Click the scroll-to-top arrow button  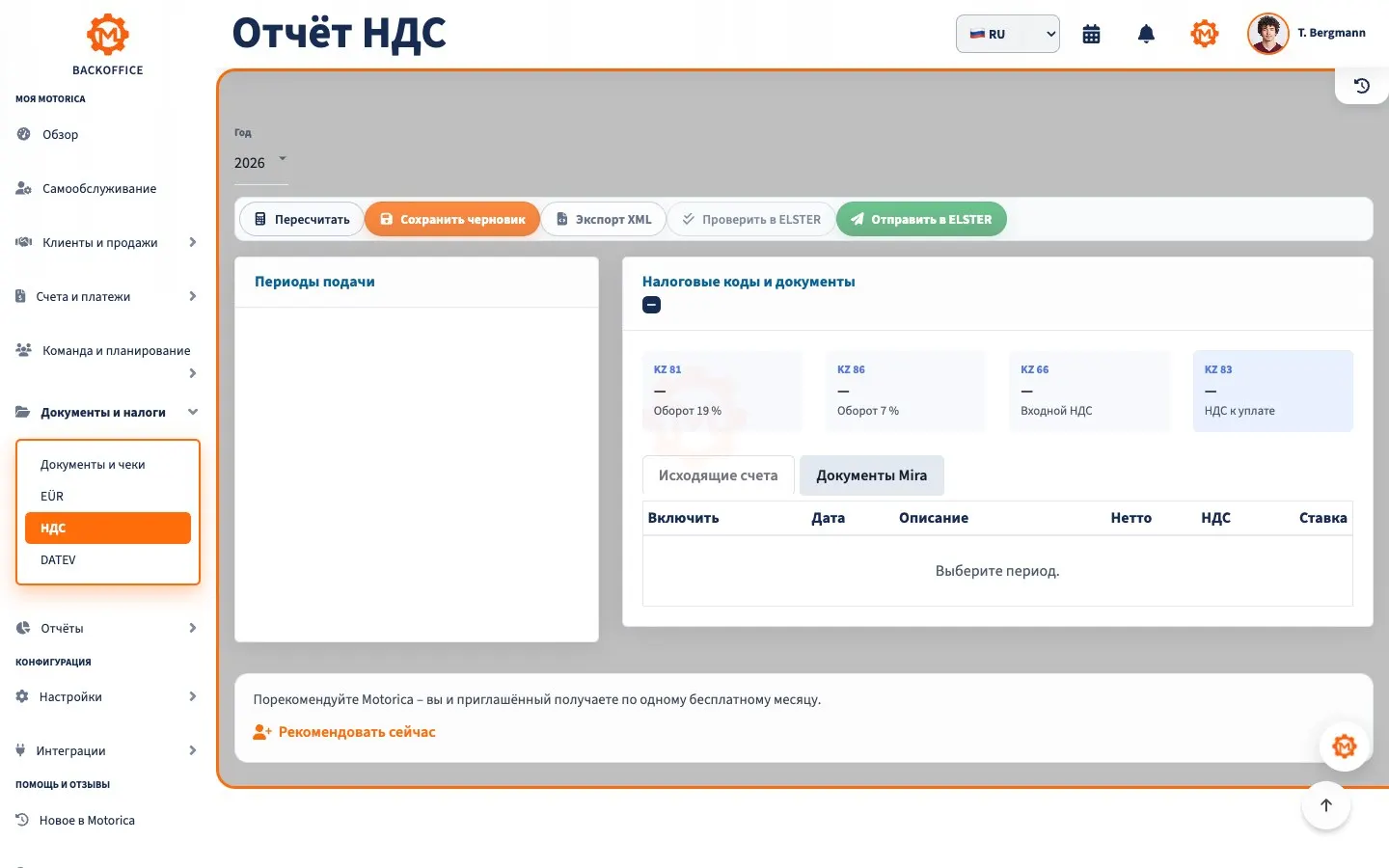click(x=1326, y=805)
